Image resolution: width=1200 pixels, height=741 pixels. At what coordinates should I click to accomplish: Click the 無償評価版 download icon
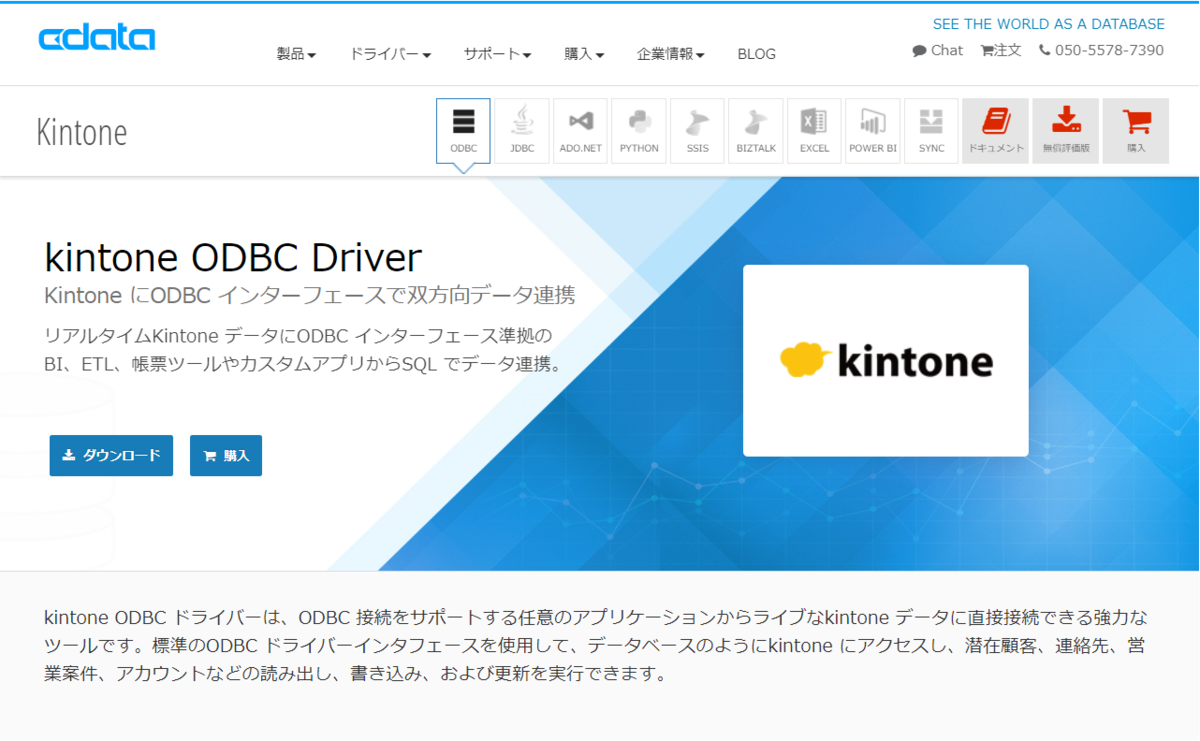[1066, 131]
